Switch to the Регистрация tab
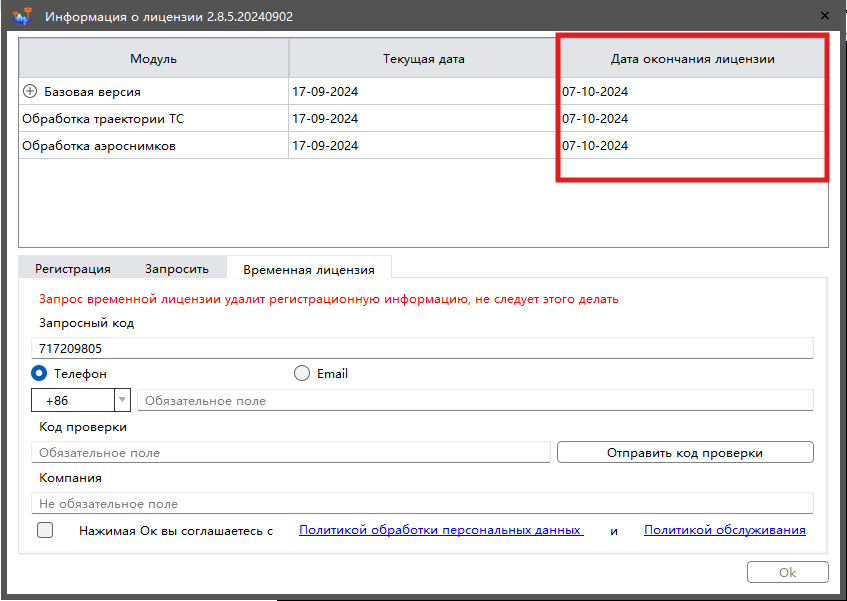Screen dimensions: 847x601 click(x=73, y=268)
